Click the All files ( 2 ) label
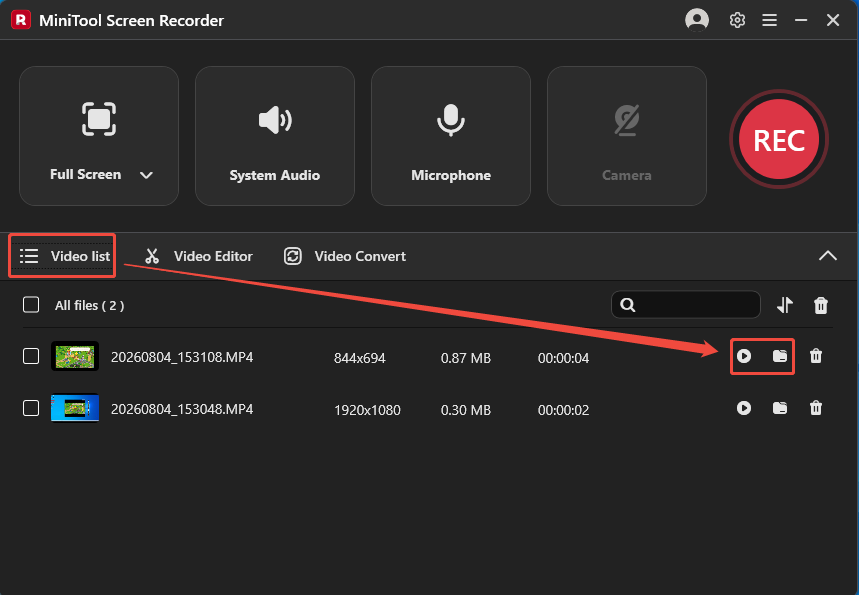The height and width of the screenshot is (595, 859). point(89,306)
